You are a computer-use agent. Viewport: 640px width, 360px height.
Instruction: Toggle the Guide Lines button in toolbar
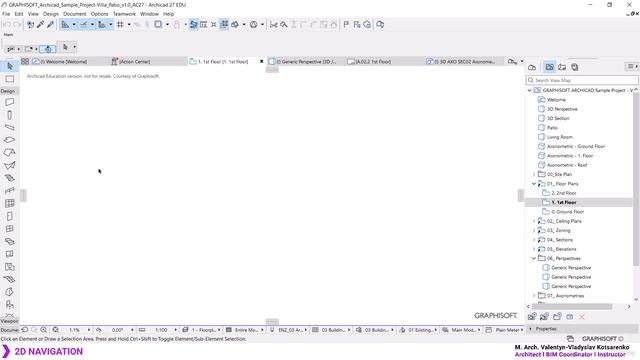(65, 24)
